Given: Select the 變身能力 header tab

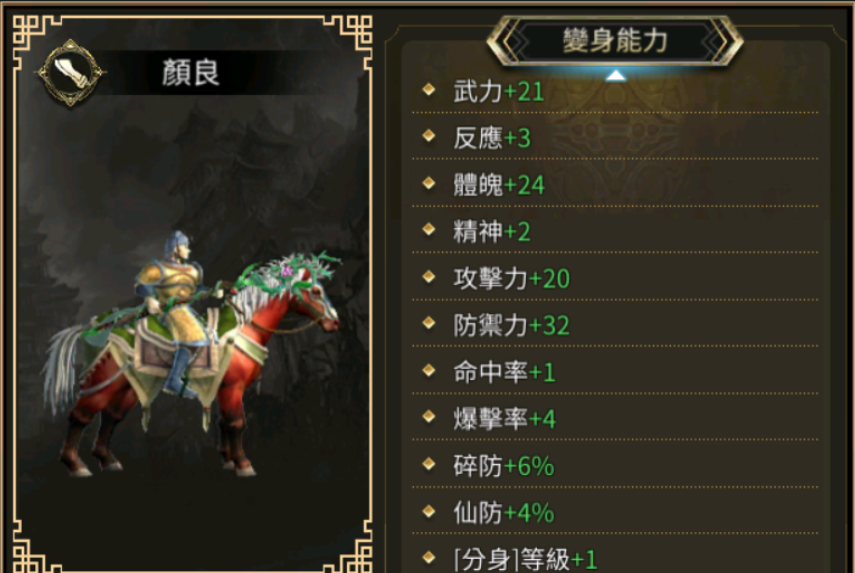Looking at the screenshot, I should pos(615,41).
